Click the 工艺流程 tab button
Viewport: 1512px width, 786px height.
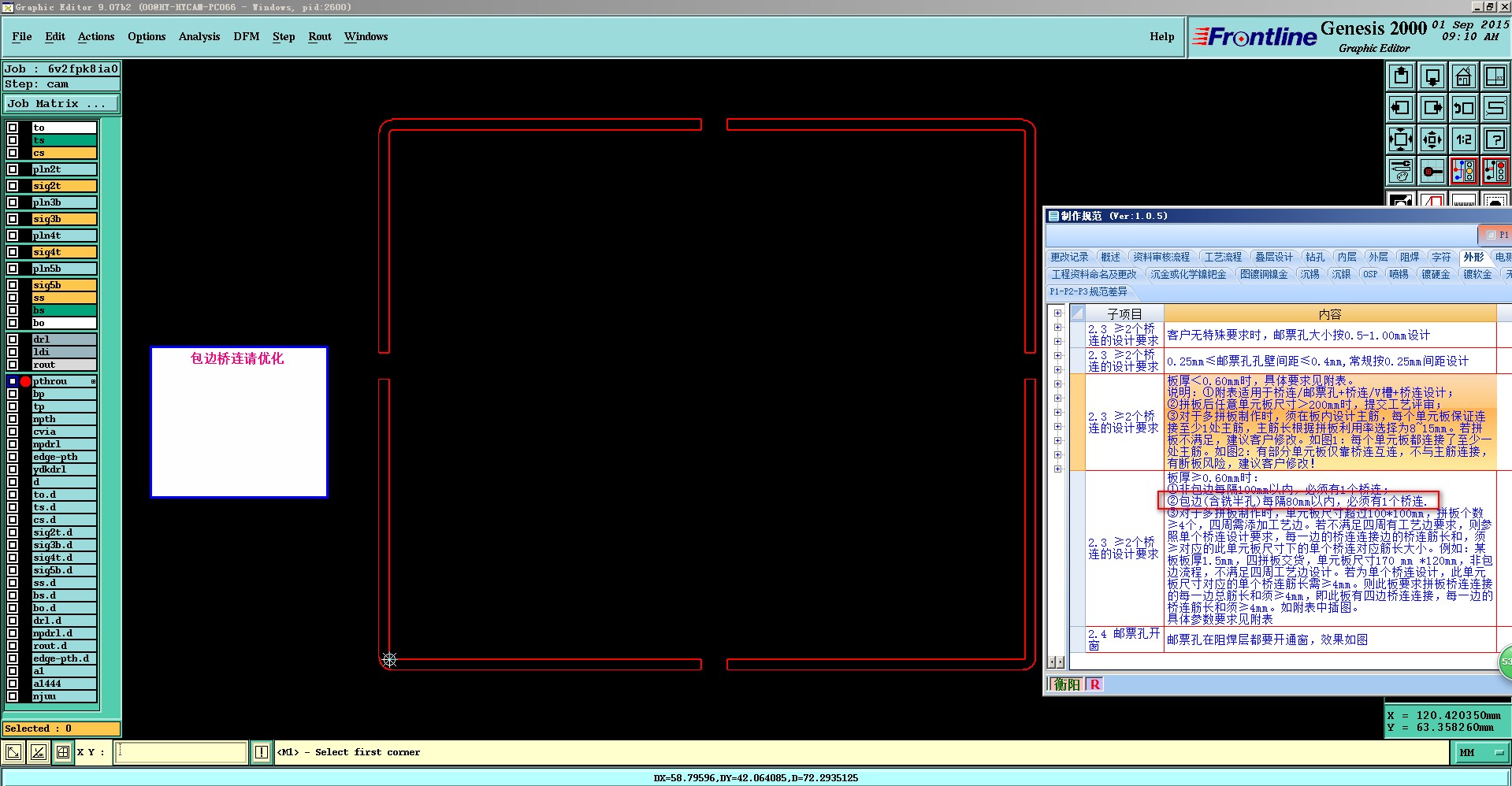[1222, 257]
